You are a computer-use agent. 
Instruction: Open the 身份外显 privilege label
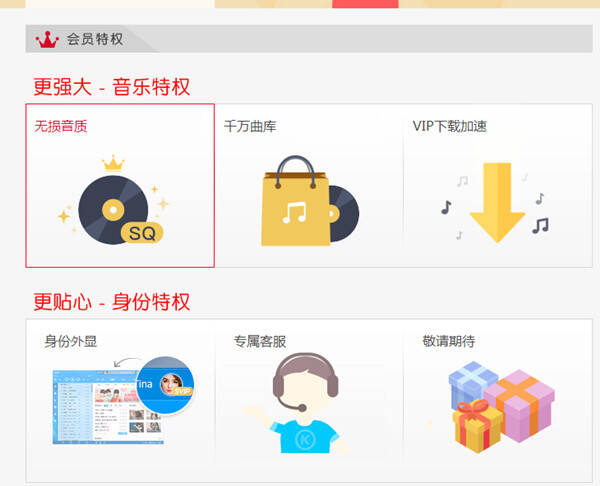[x=71, y=341]
